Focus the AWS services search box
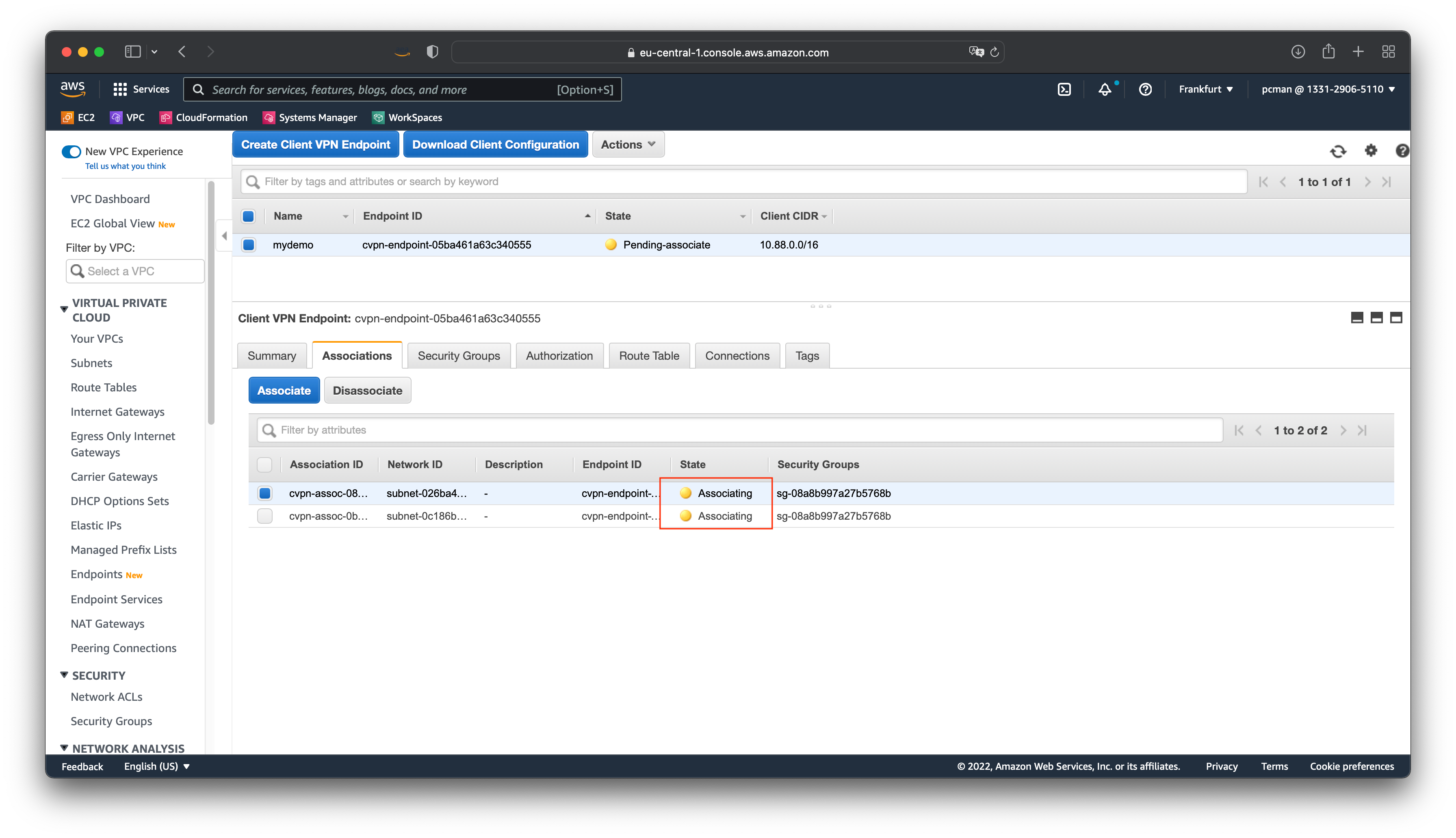 tap(402, 89)
